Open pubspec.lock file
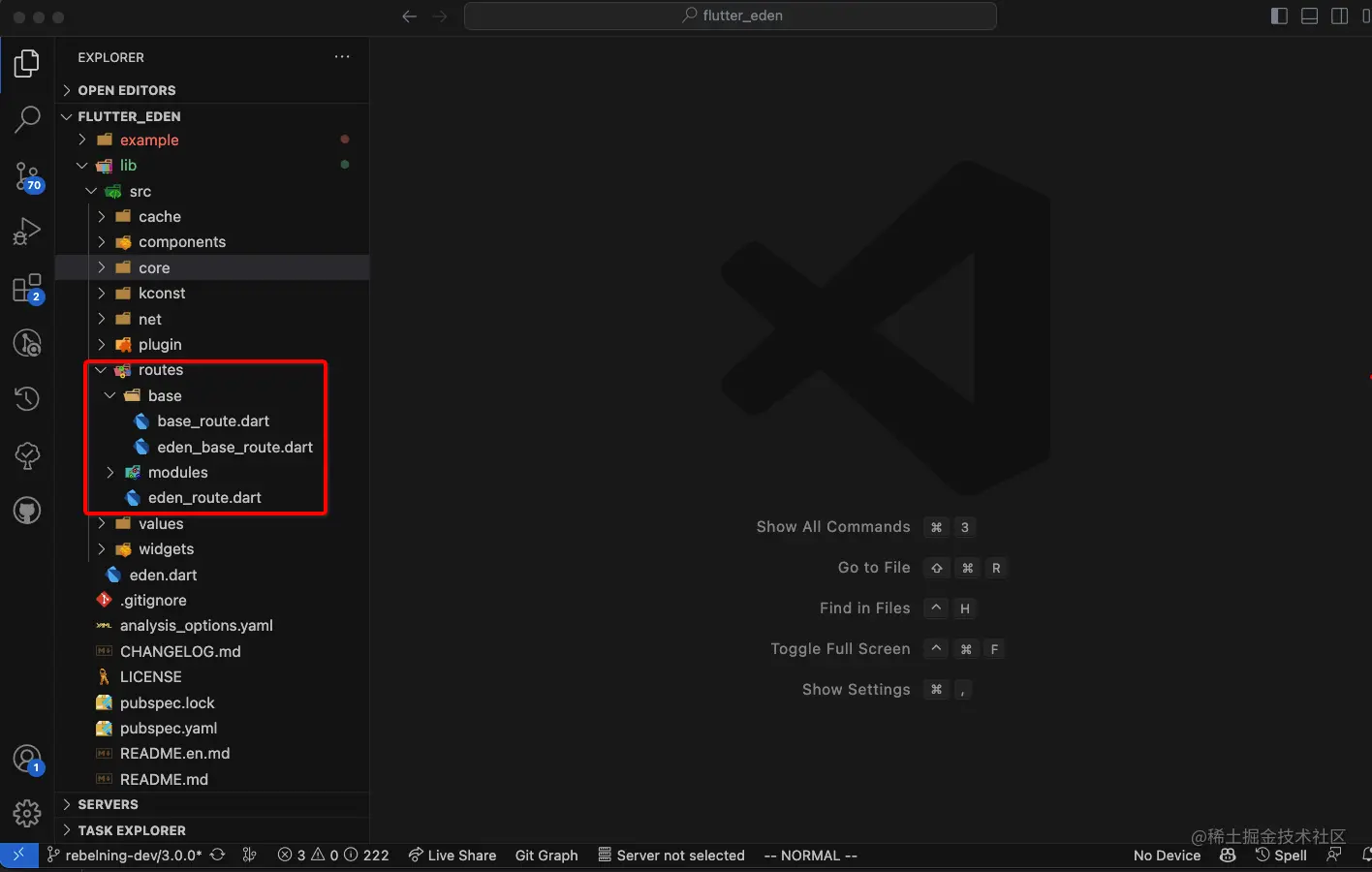The height and width of the screenshot is (872, 1372). tap(212, 703)
